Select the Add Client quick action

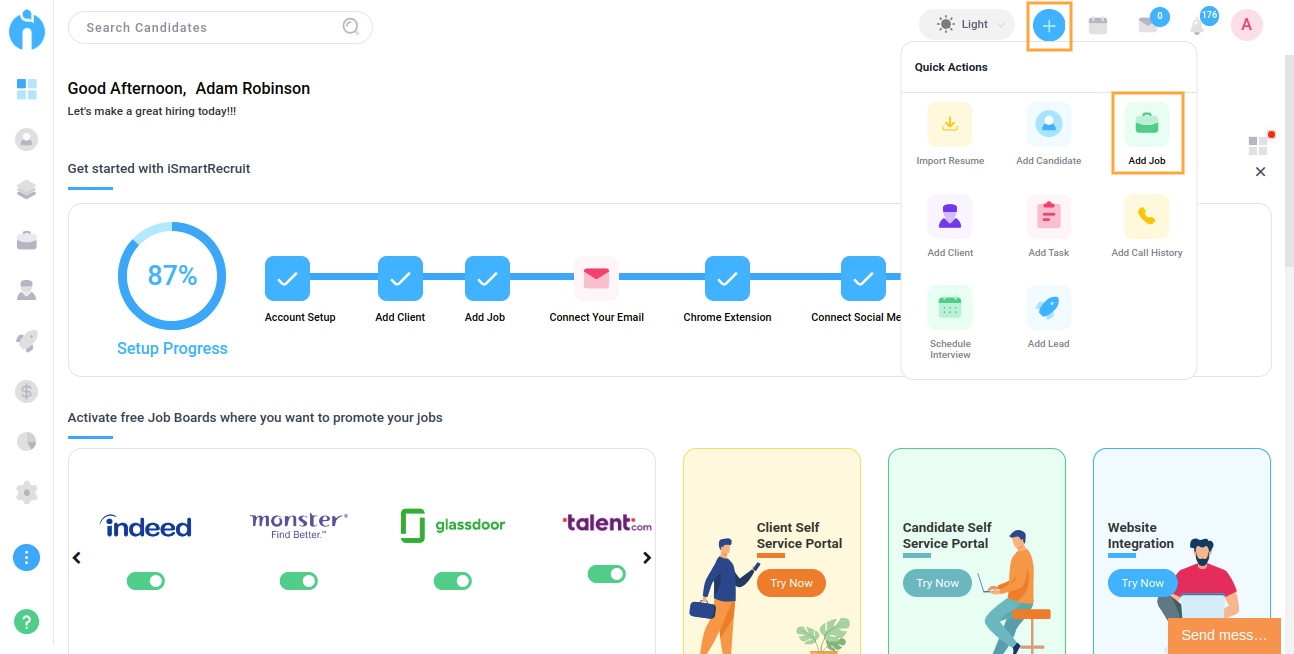(950, 216)
